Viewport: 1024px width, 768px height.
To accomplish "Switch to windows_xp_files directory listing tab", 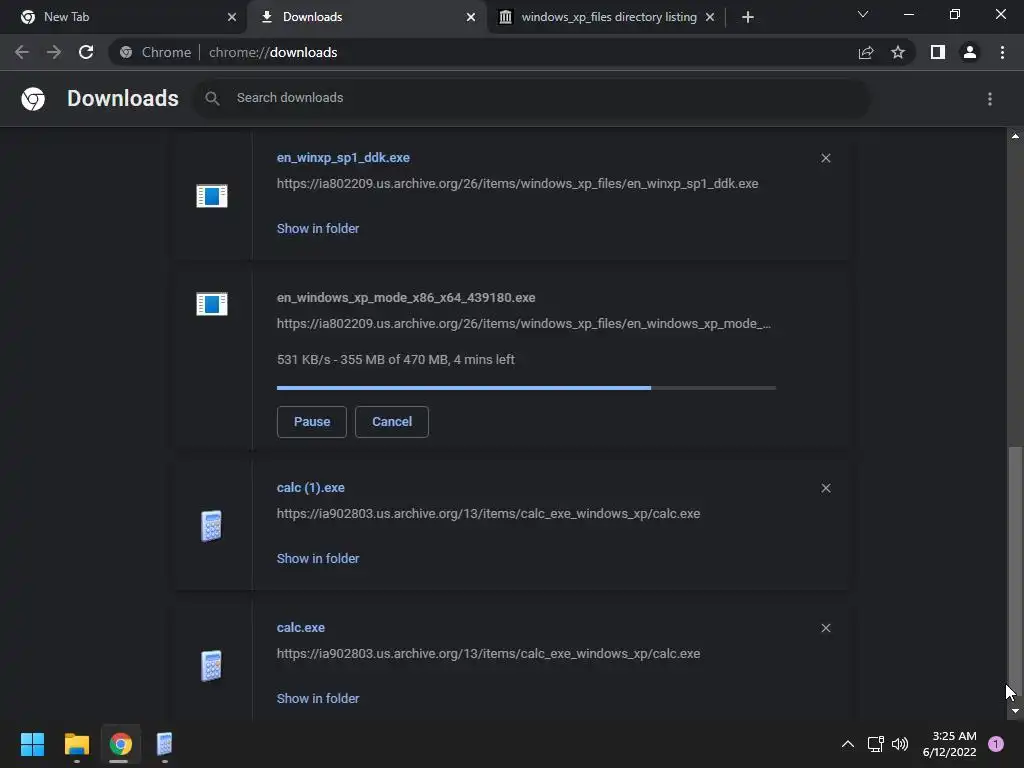I will coord(606,17).
